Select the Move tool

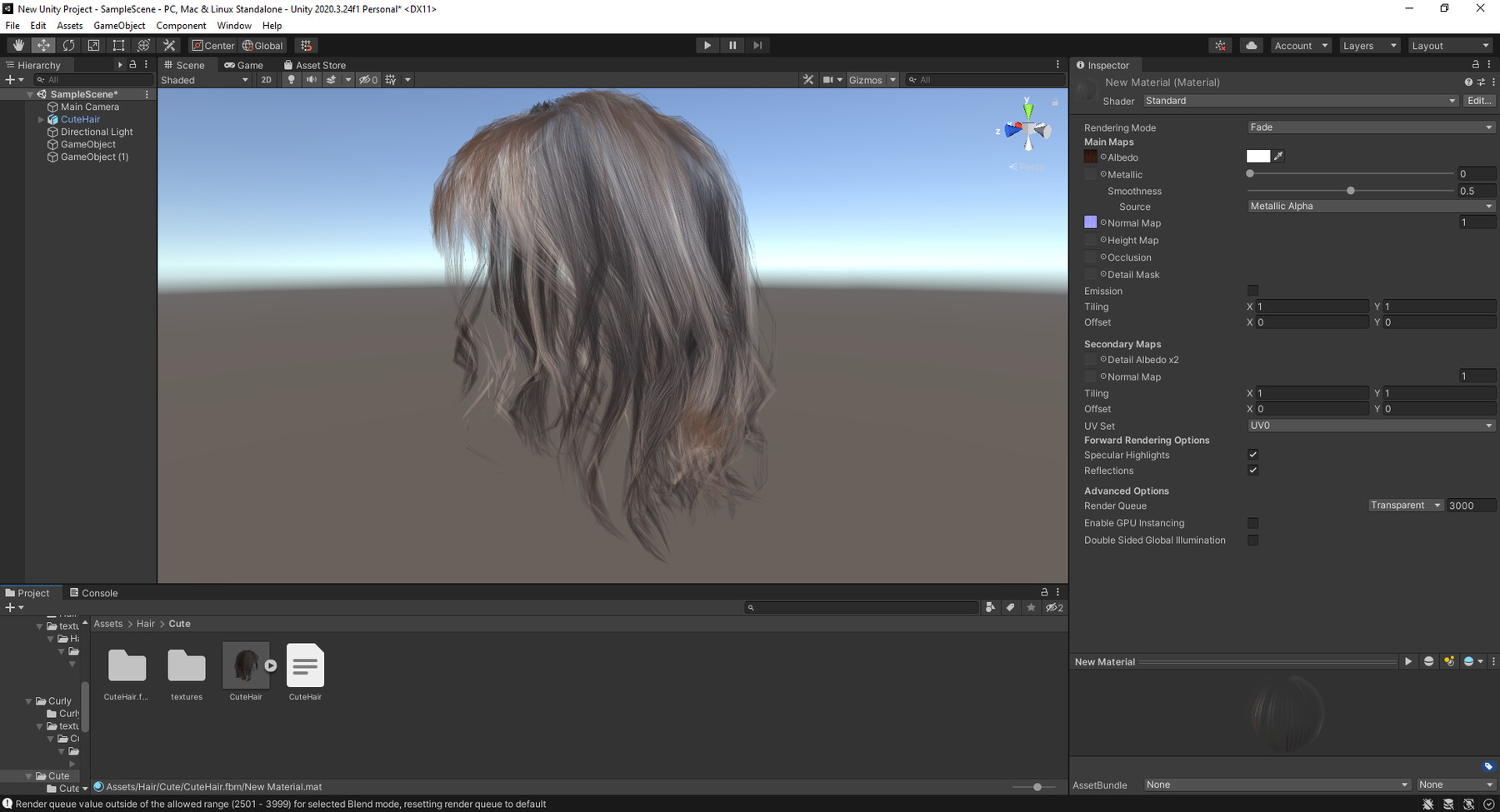pos(43,46)
